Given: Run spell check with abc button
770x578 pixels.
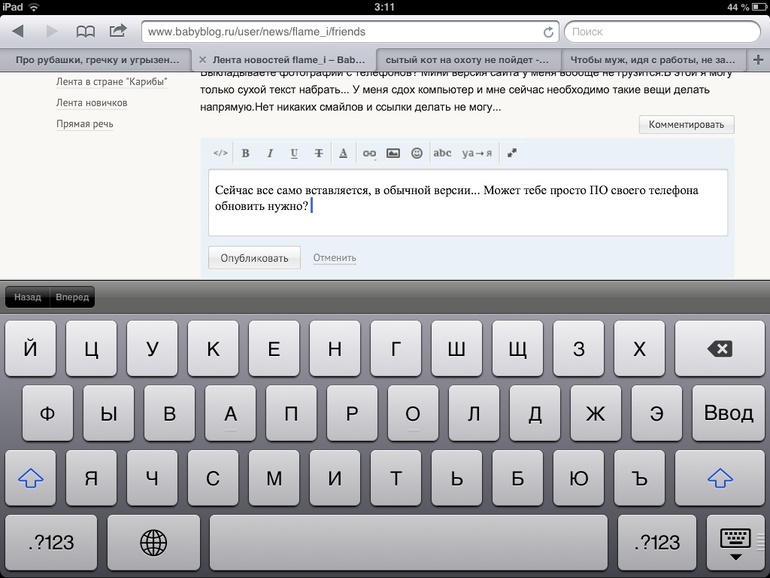Looking at the screenshot, I should coord(442,153).
